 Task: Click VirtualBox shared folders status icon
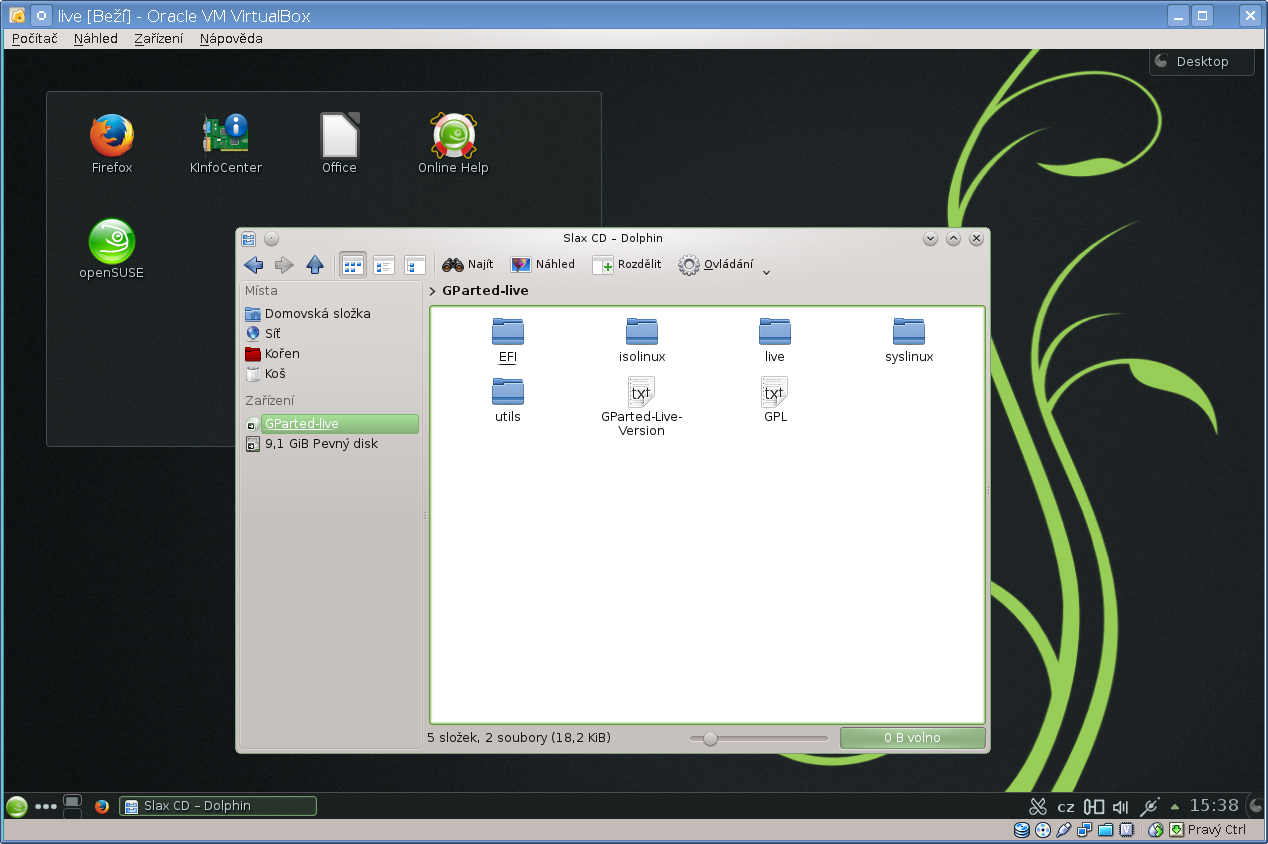[1105, 830]
